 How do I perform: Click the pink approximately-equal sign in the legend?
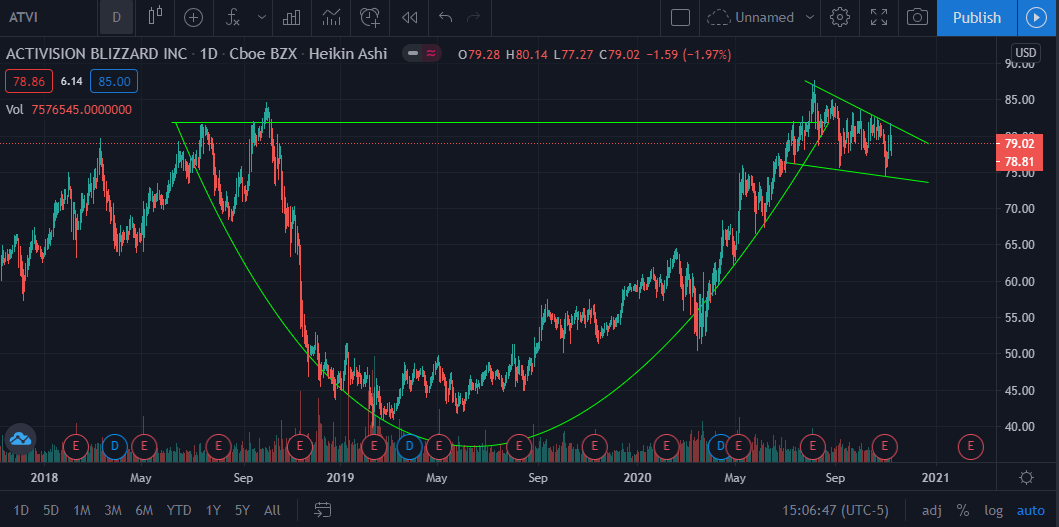(431, 53)
